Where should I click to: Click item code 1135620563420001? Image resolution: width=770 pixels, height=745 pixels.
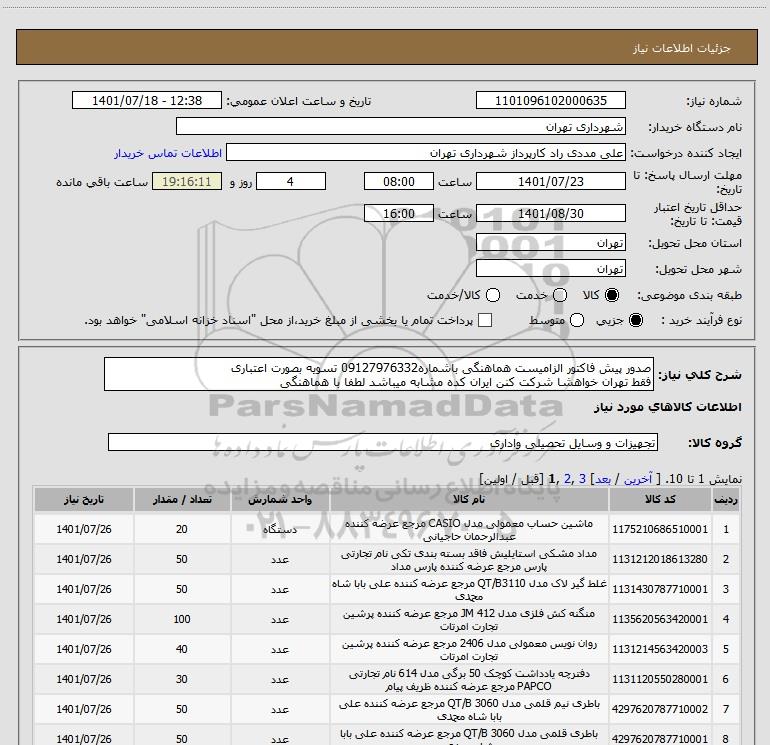pyautogui.click(x=660, y=619)
